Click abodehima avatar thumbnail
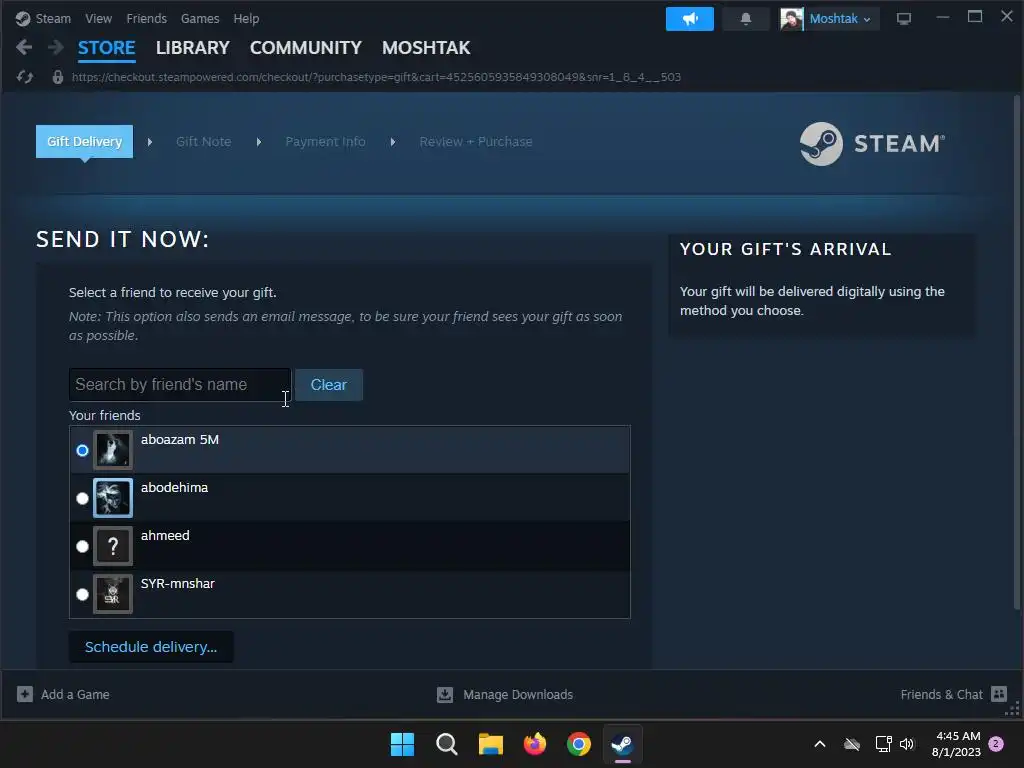This screenshot has width=1024, height=768. point(112,498)
